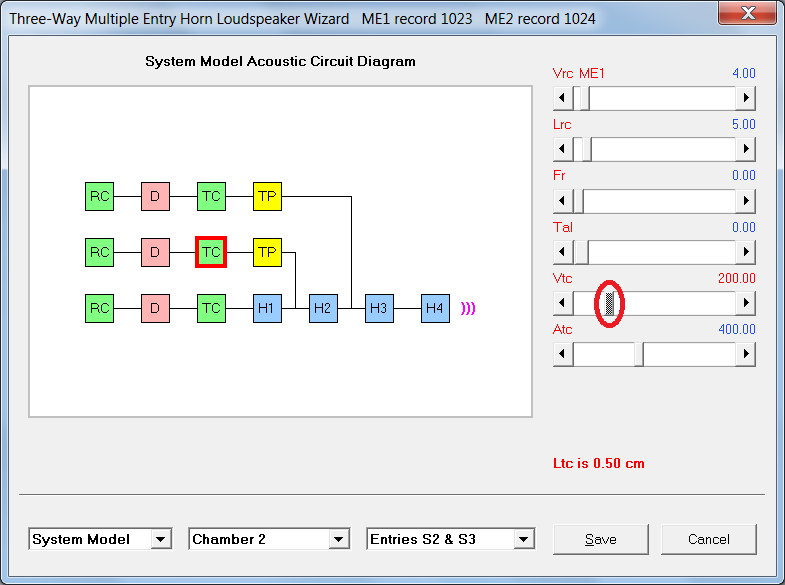Select the red-highlighted TC block
Viewport: 785px width, 585px height.
tap(211, 252)
